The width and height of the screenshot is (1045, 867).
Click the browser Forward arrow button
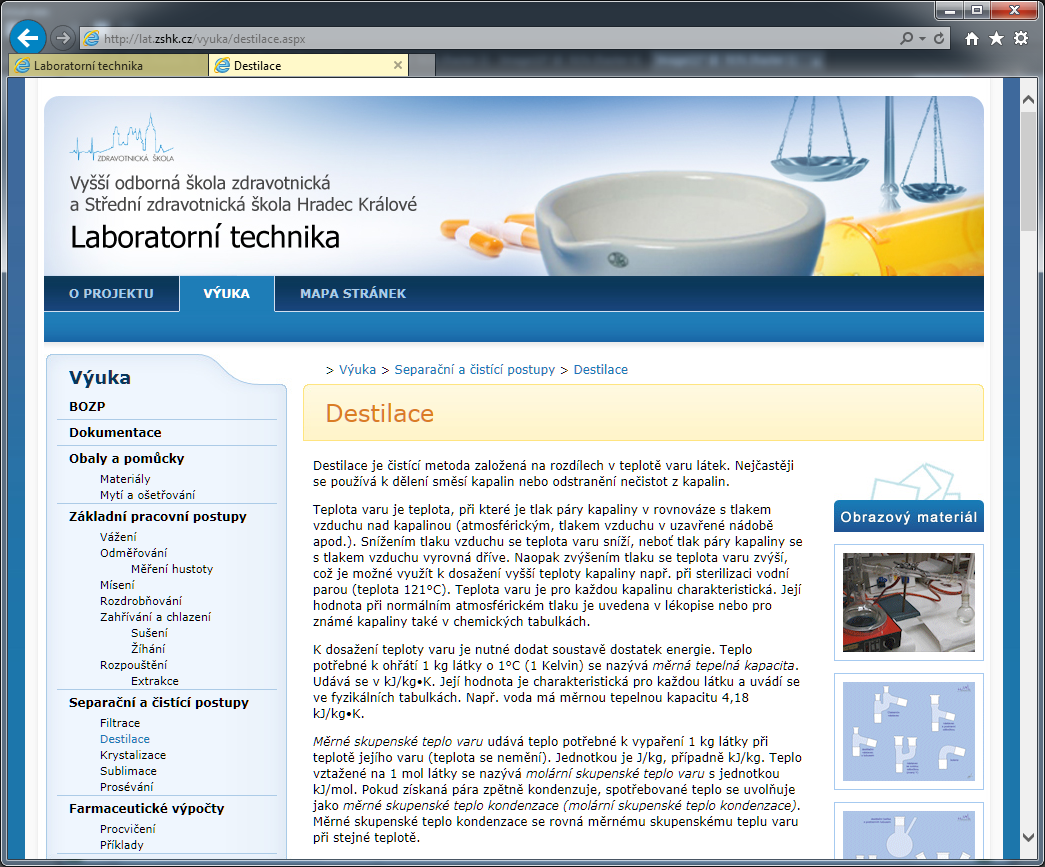click(63, 38)
